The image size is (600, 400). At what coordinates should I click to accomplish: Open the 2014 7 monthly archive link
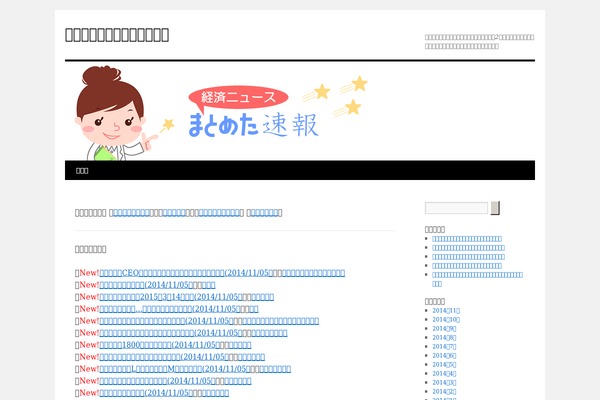click(444, 346)
